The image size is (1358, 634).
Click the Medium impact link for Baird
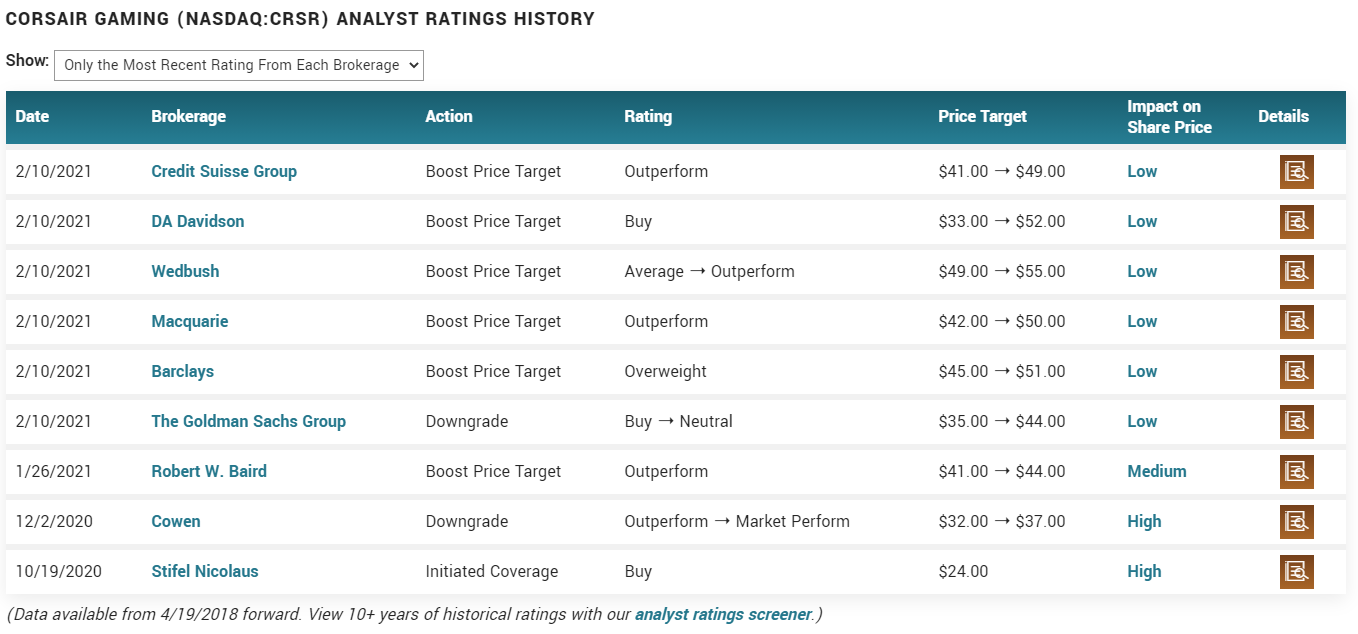[x=1156, y=471]
